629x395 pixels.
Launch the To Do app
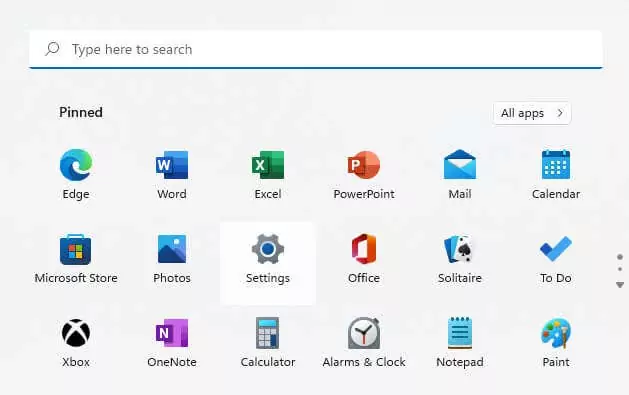coord(556,259)
